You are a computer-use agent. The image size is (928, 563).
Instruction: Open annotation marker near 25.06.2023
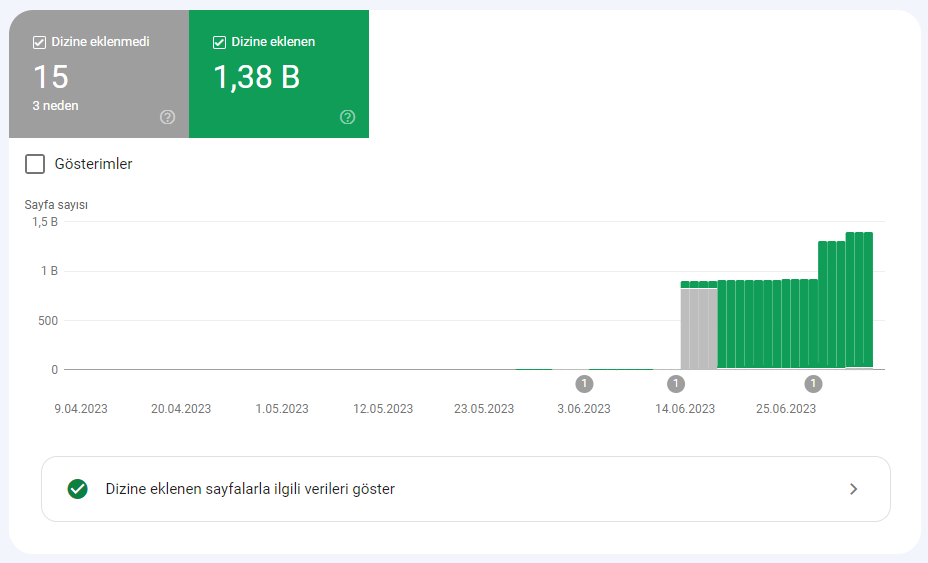pyautogui.click(x=813, y=384)
